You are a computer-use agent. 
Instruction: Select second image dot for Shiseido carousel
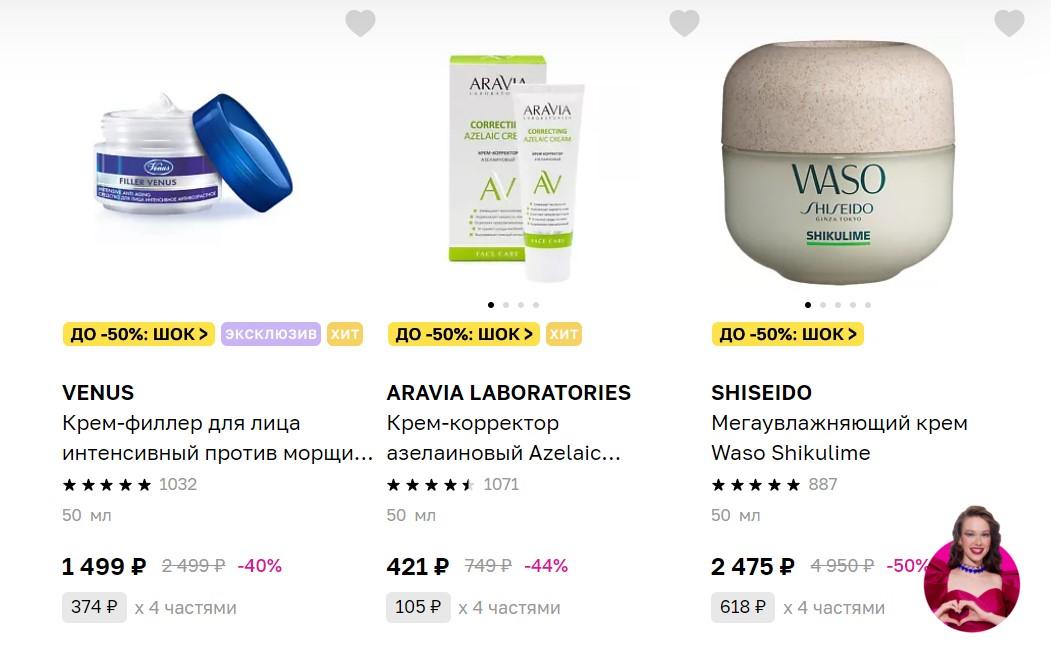coord(823,305)
